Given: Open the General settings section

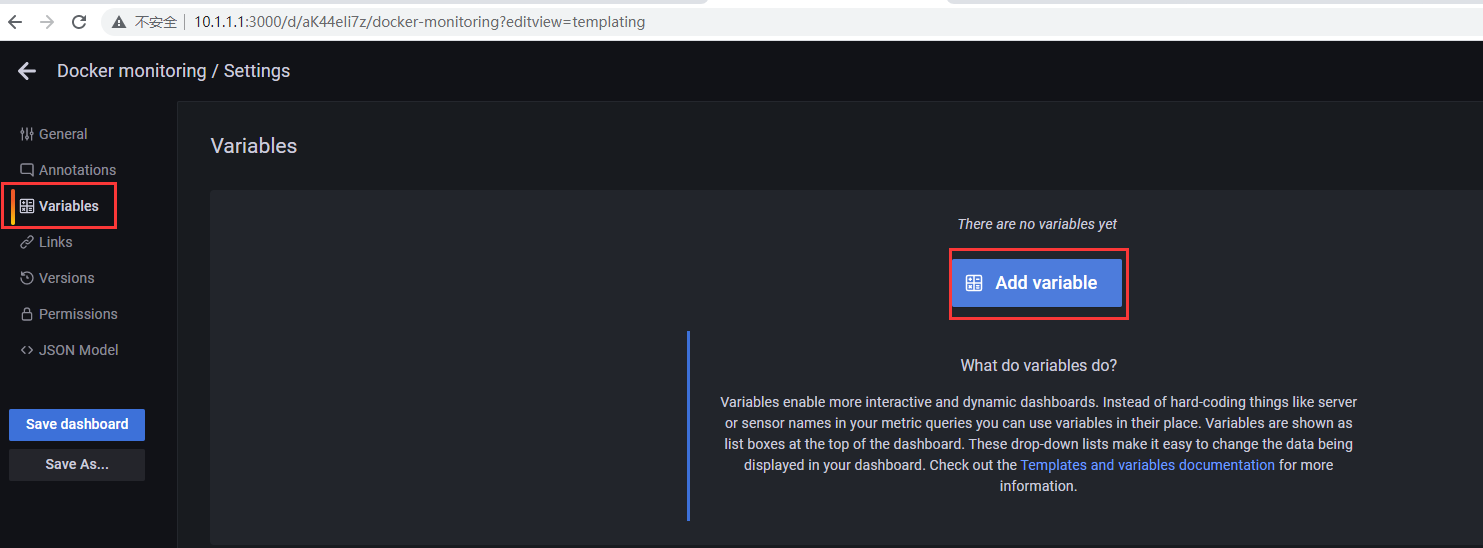Looking at the screenshot, I should (63, 134).
